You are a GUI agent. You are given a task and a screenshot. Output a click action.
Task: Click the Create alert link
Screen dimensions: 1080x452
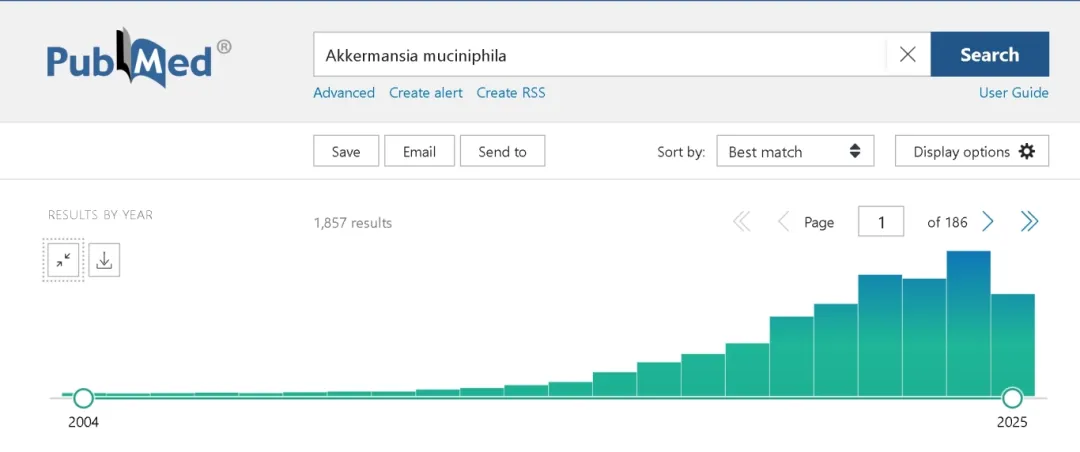pyautogui.click(x=426, y=93)
